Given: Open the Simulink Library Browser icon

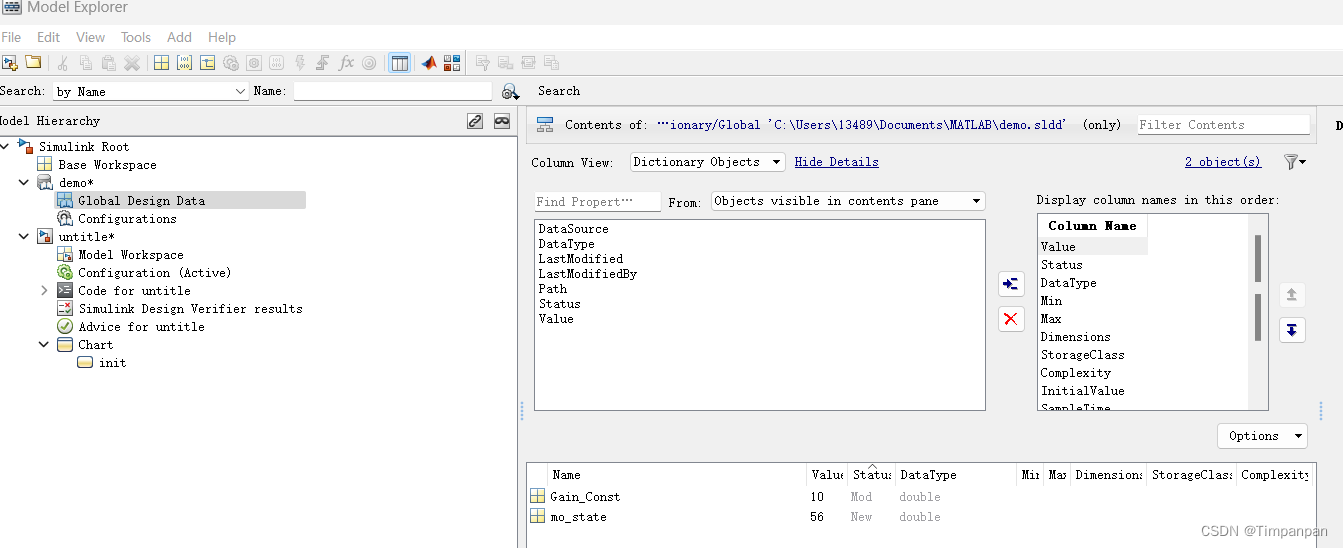Looking at the screenshot, I should click(452, 63).
